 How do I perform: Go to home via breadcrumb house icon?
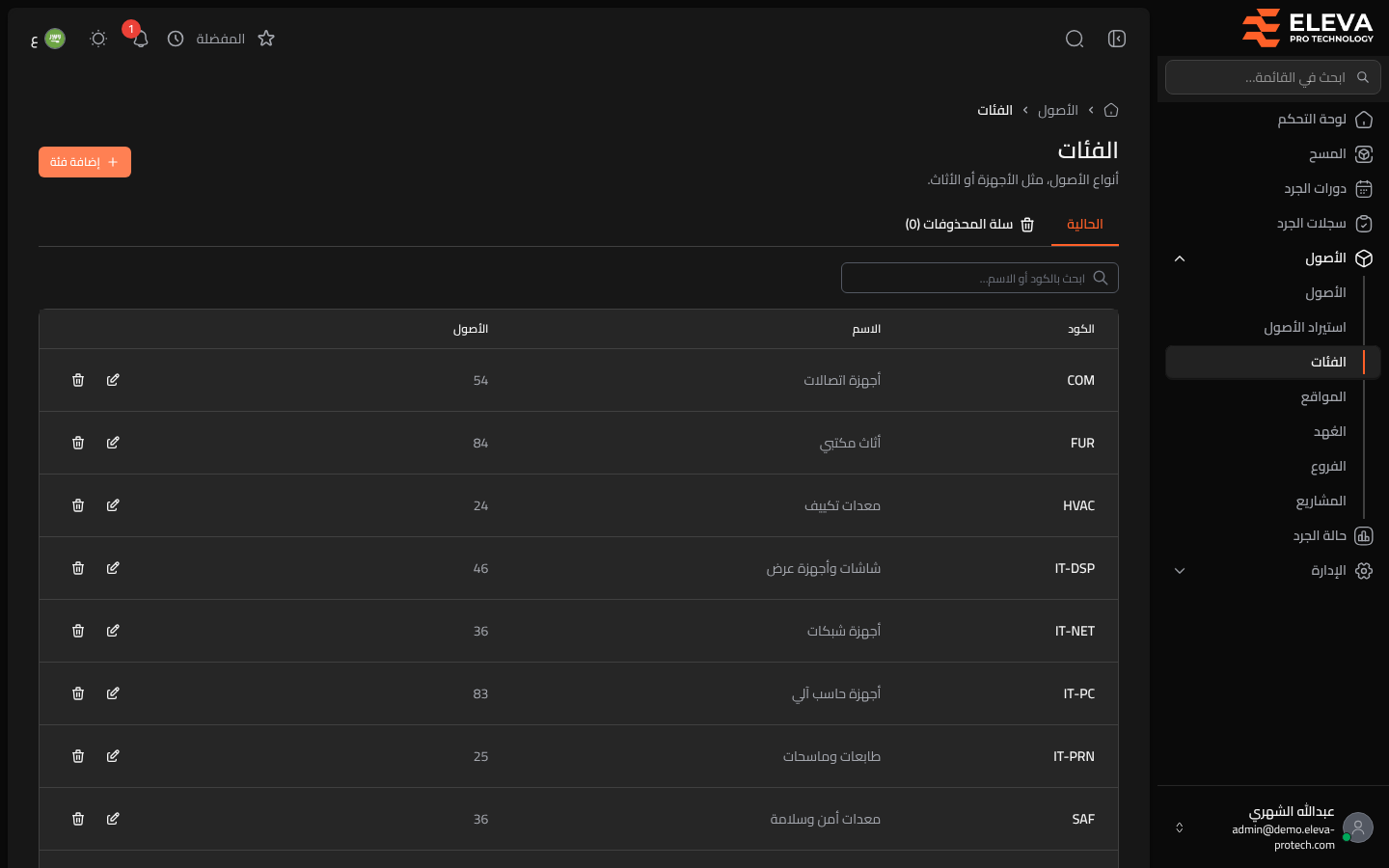tap(1111, 110)
